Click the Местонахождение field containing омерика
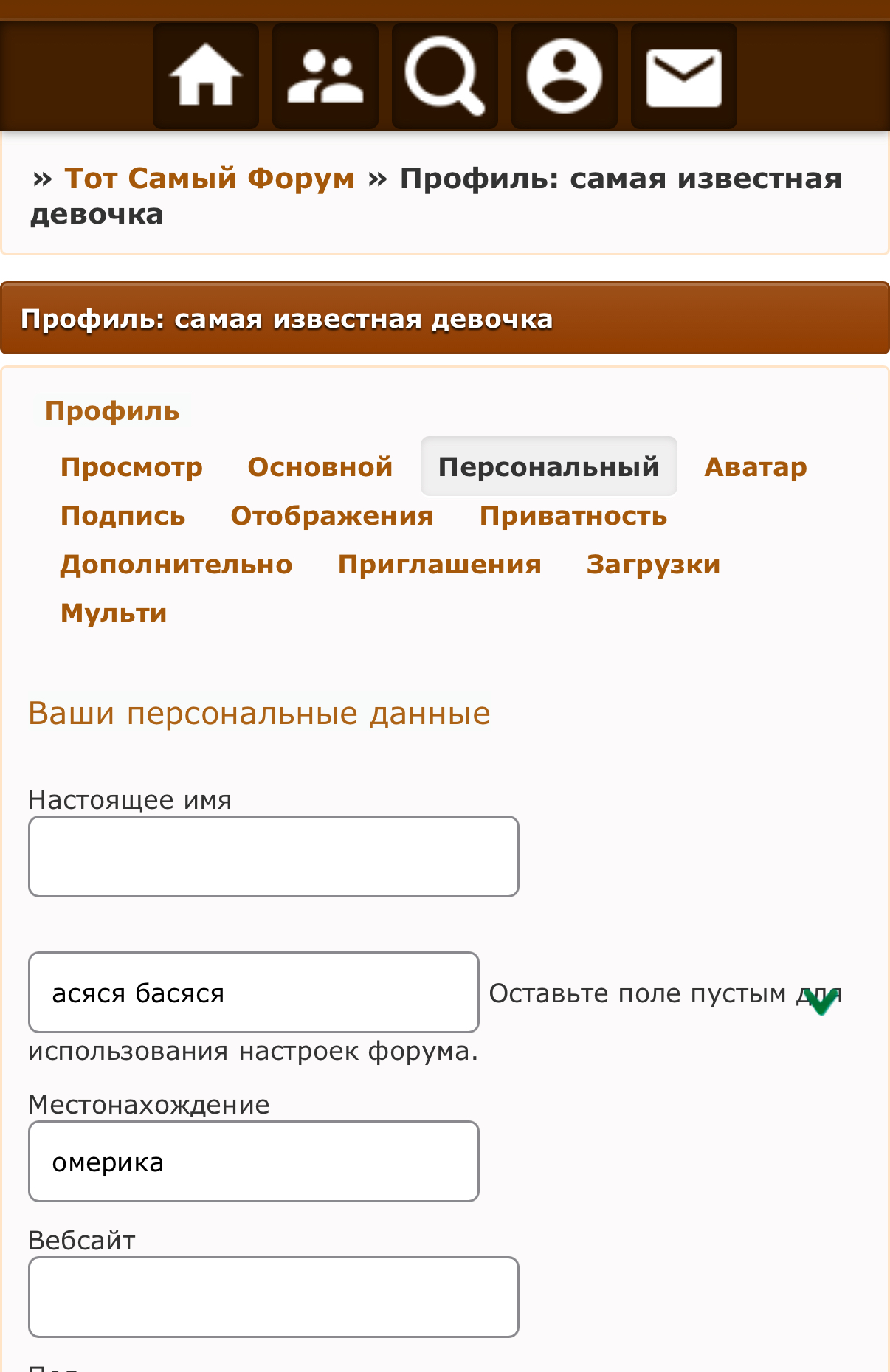 (254, 1161)
